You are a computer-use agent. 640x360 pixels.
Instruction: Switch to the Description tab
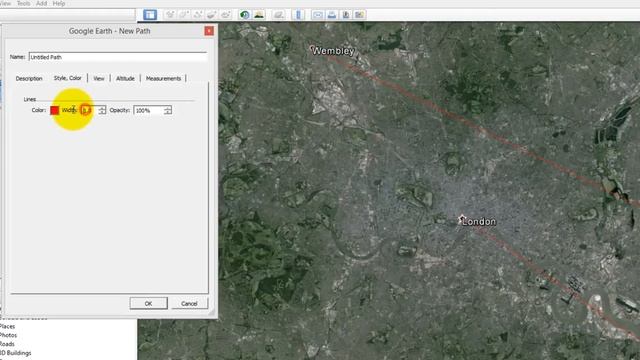point(29,78)
